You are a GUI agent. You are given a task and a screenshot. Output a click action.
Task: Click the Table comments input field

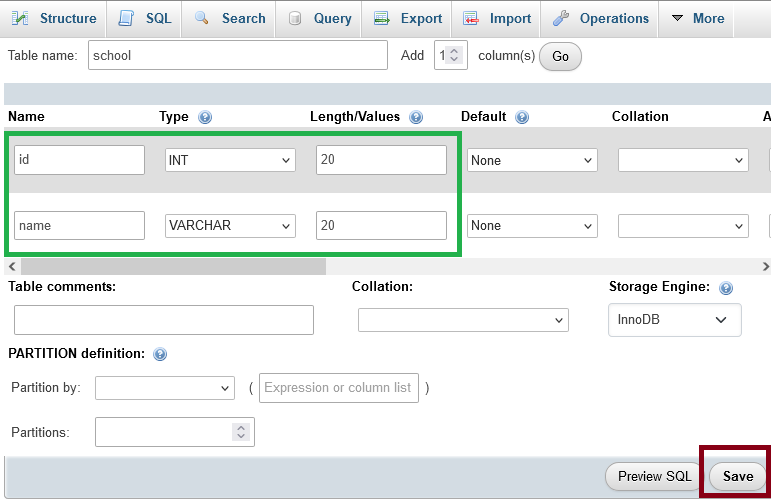coord(164,320)
